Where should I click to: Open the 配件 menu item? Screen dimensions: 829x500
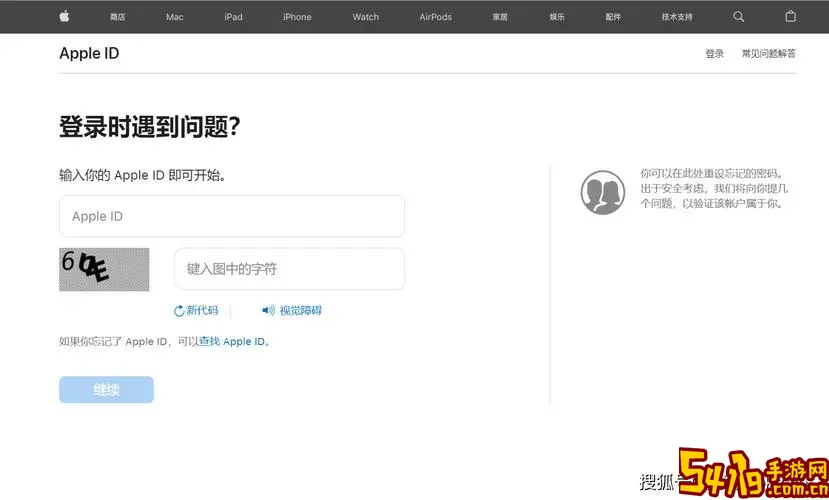(x=613, y=17)
